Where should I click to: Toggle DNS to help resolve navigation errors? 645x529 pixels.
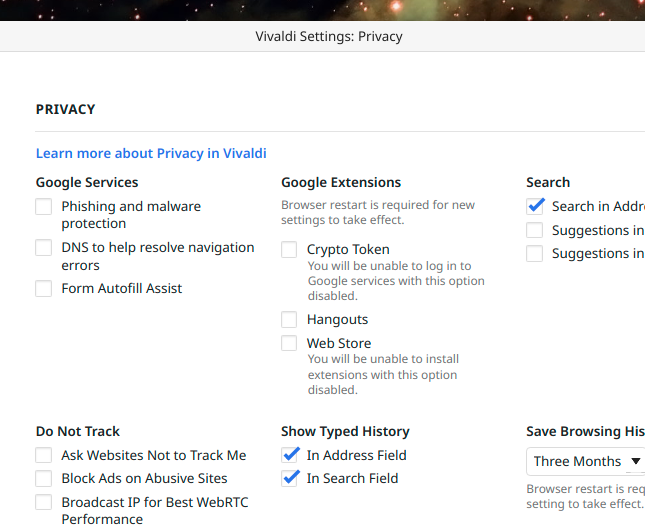coord(44,248)
